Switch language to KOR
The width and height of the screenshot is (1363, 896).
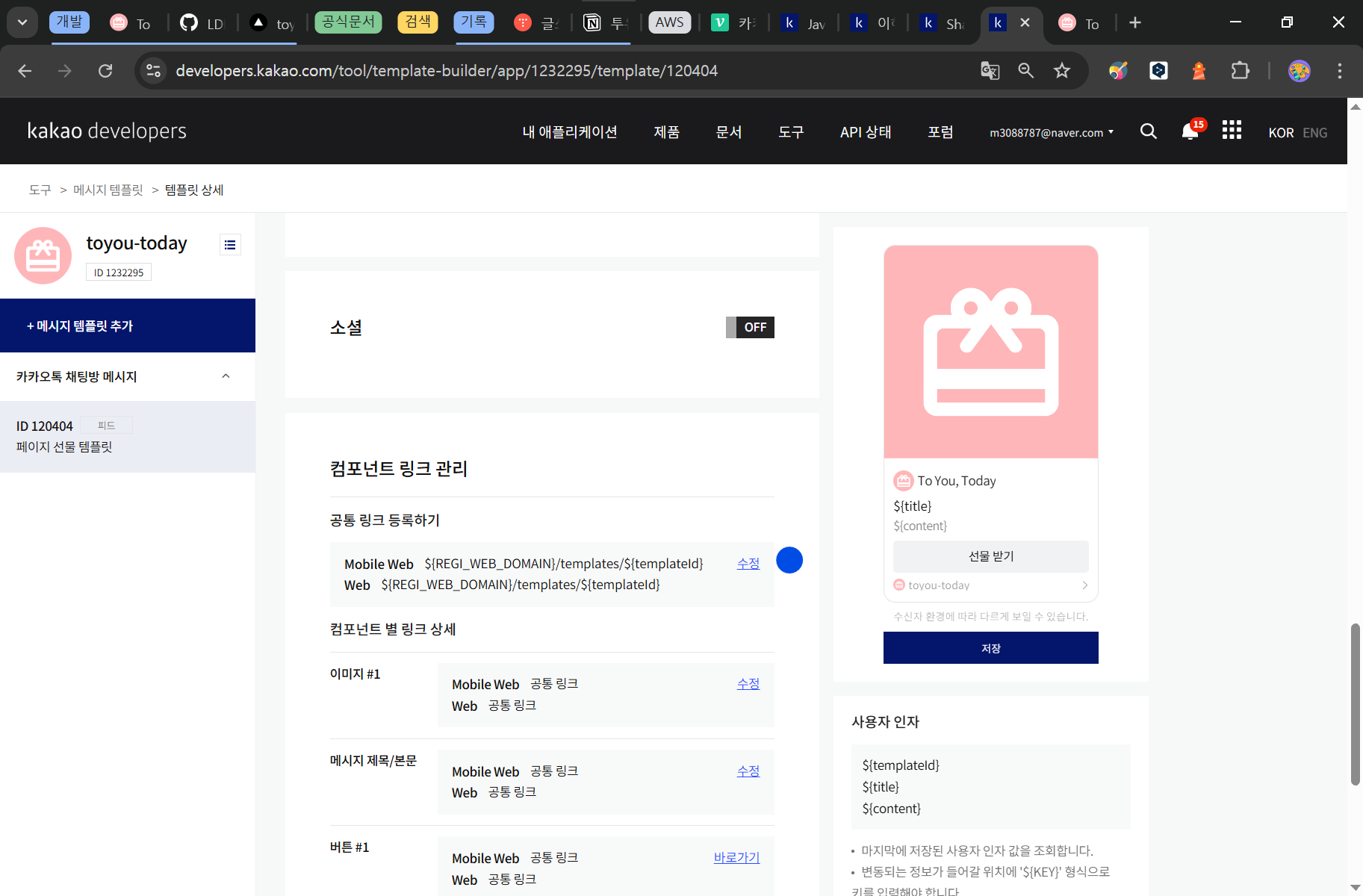[1281, 133]
